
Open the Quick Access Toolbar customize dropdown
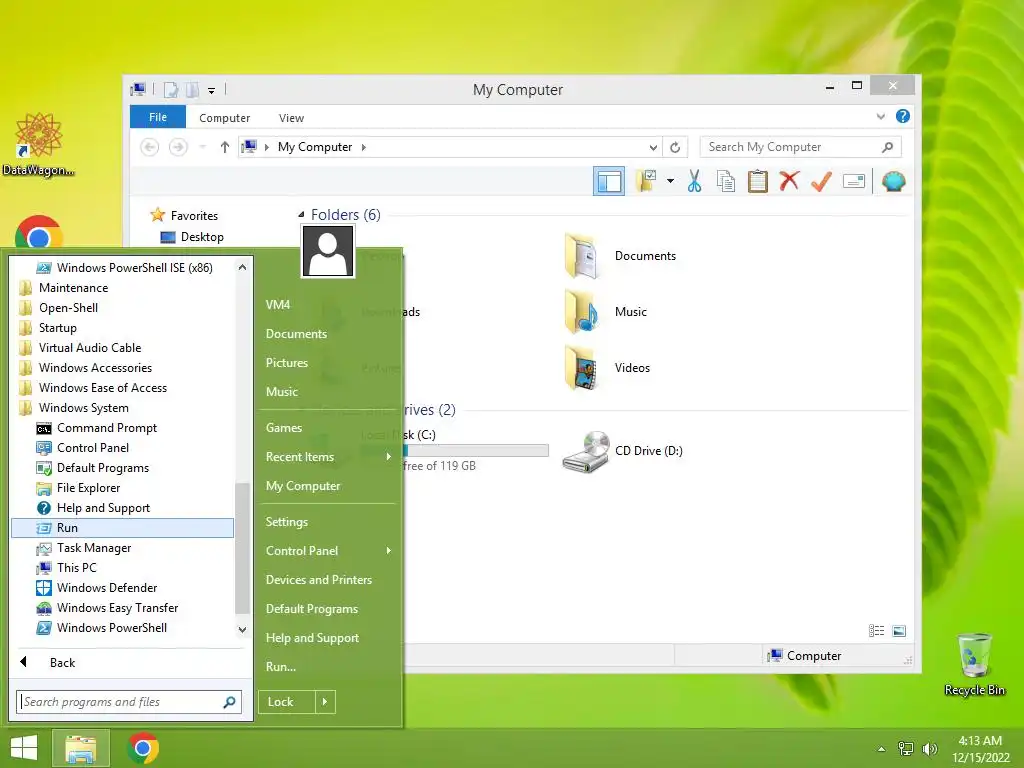click(212, 91)
